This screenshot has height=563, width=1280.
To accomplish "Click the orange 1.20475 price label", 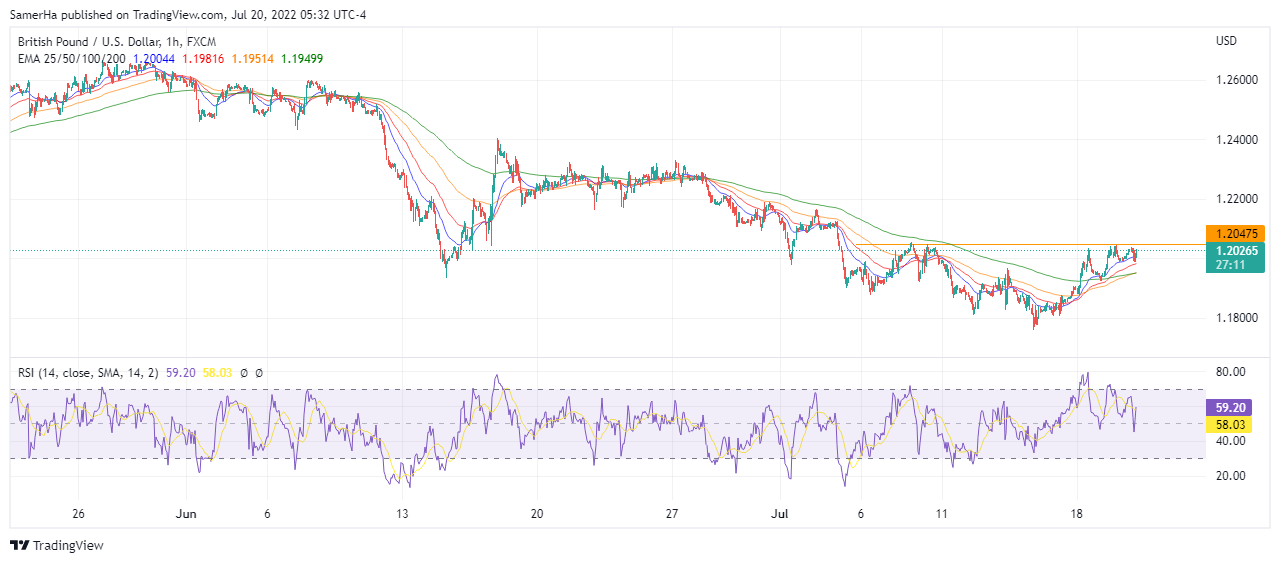I will (x=1236, y=232).
